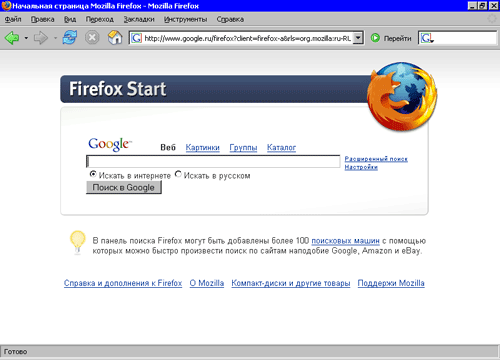Click the Stop loading icon
The image size is (500, 360).
point(92,38)
